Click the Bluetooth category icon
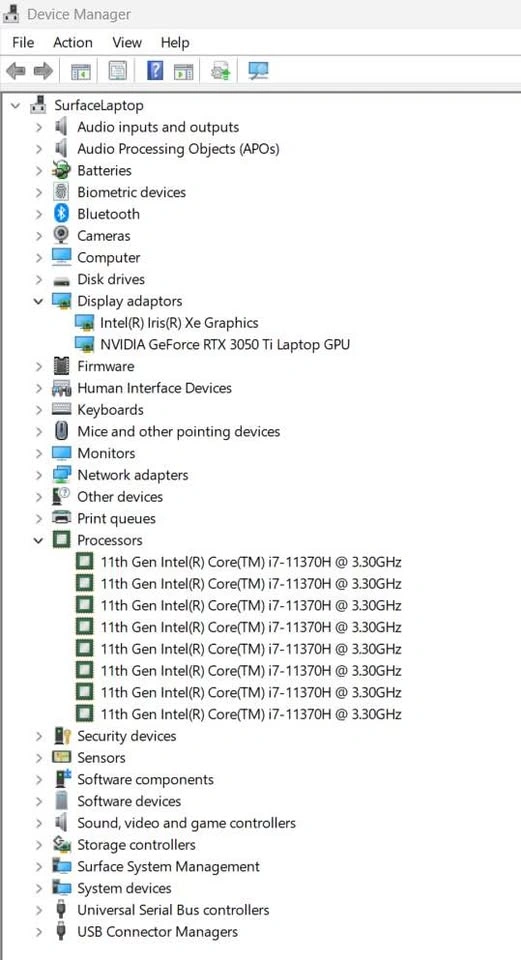This screenshot has width=521, height=960. click(62, 214)
